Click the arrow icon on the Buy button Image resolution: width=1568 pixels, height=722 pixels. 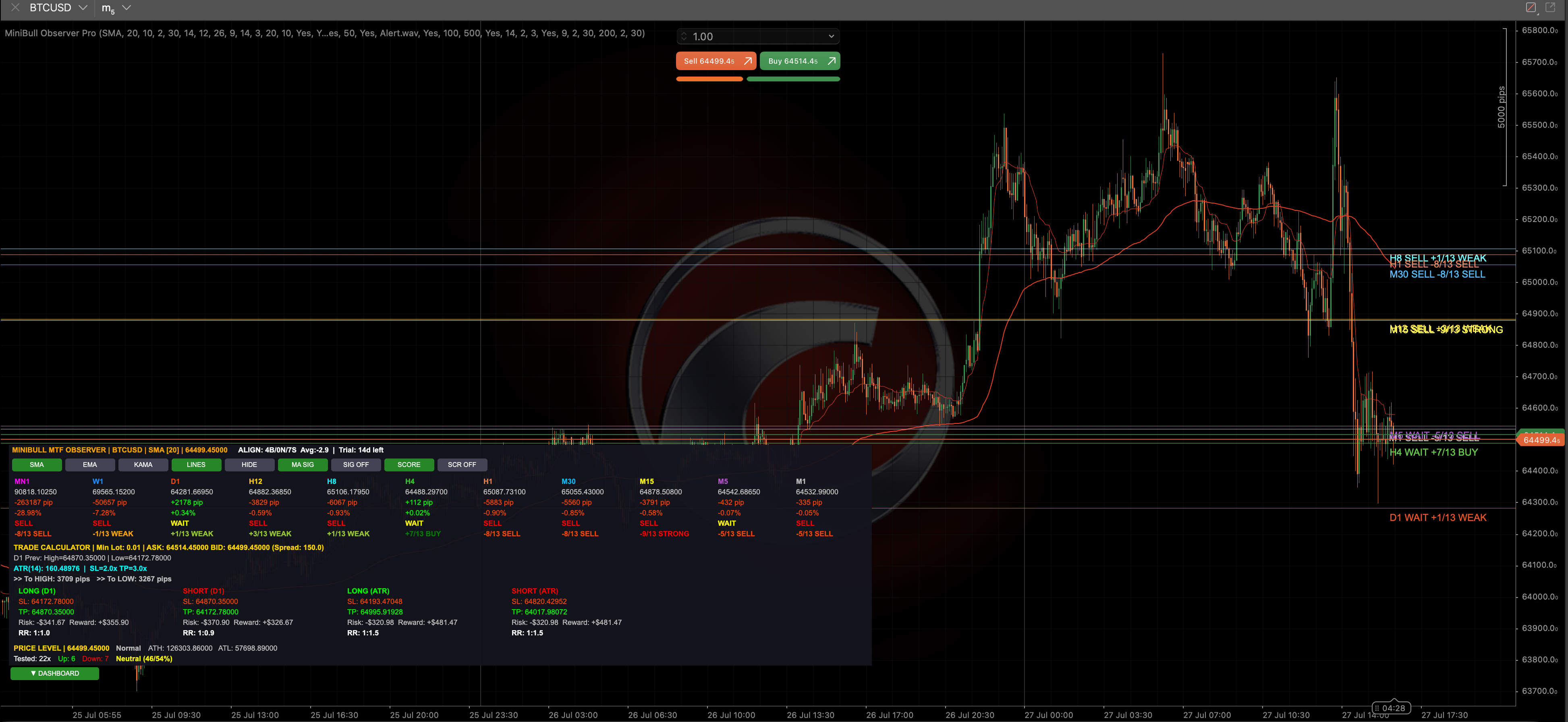point(832,61)
